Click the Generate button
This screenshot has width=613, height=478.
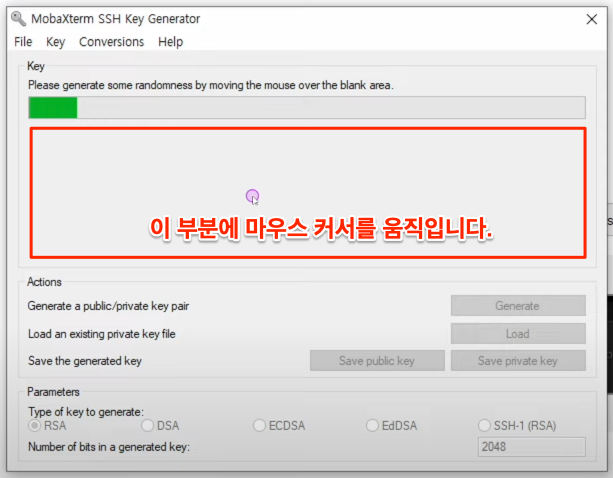coord(518,305)
